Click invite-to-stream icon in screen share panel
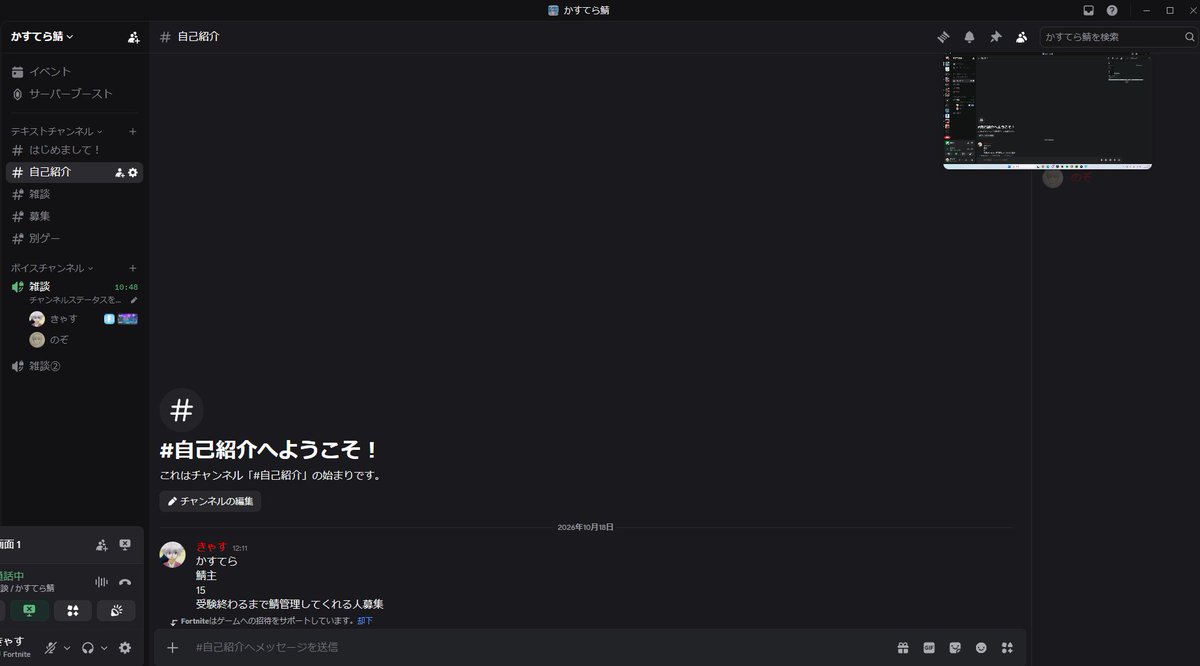Image resolution: width=1200 pixels, height=666 pixels. (x=101, y=545)
